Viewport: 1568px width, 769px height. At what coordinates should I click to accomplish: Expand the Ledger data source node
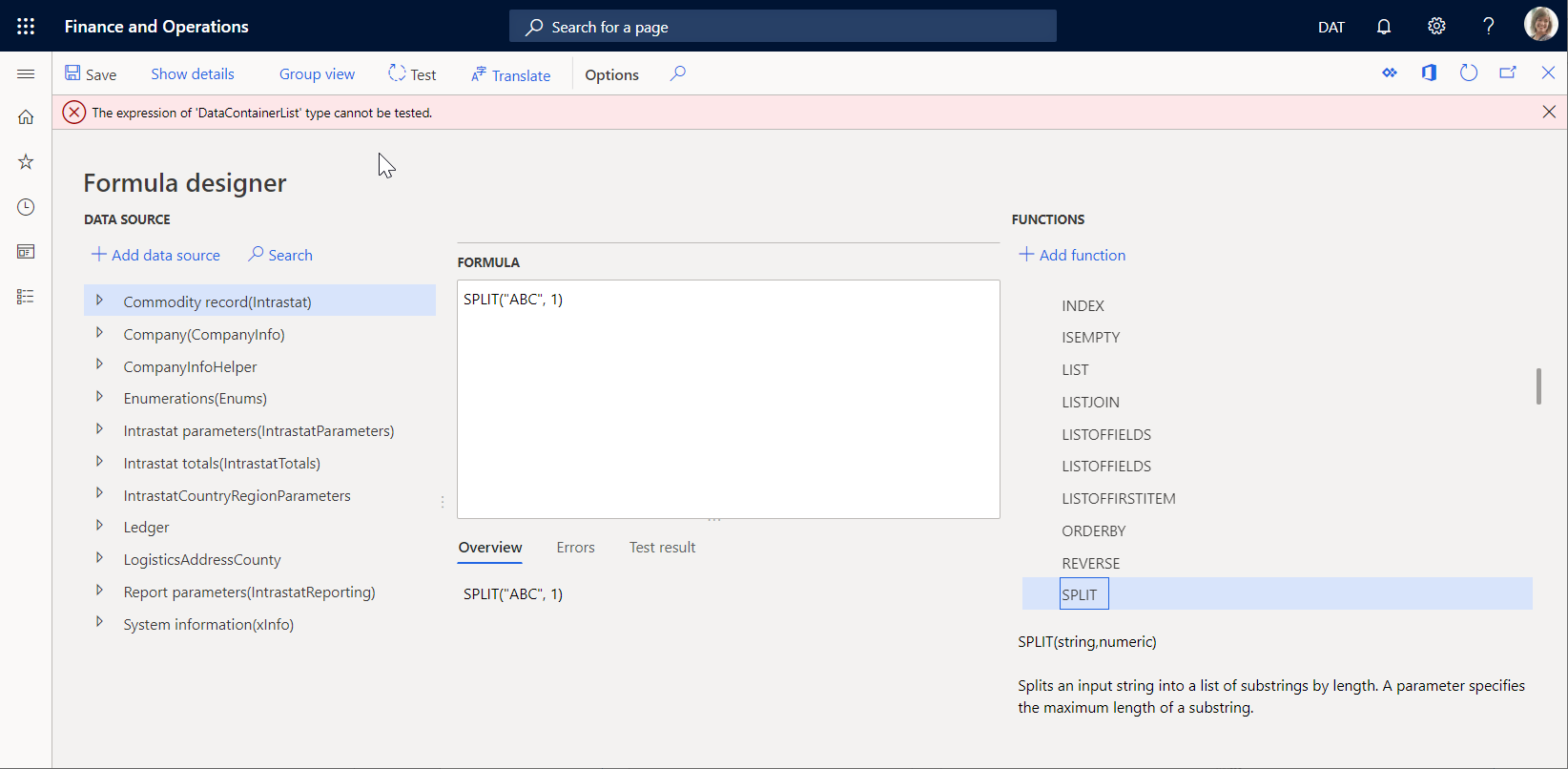[x=99, y=526]
